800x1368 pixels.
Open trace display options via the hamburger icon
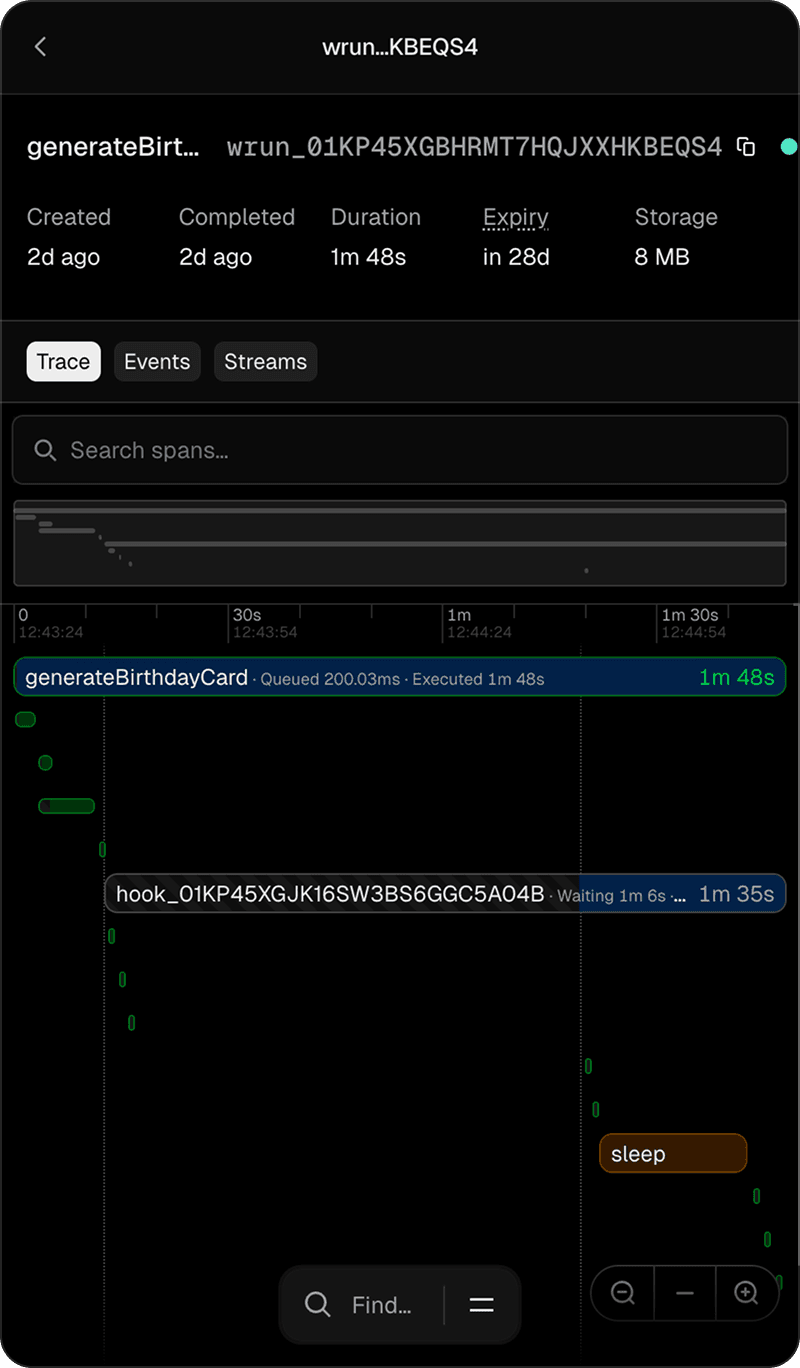[x=481, y=1304]
